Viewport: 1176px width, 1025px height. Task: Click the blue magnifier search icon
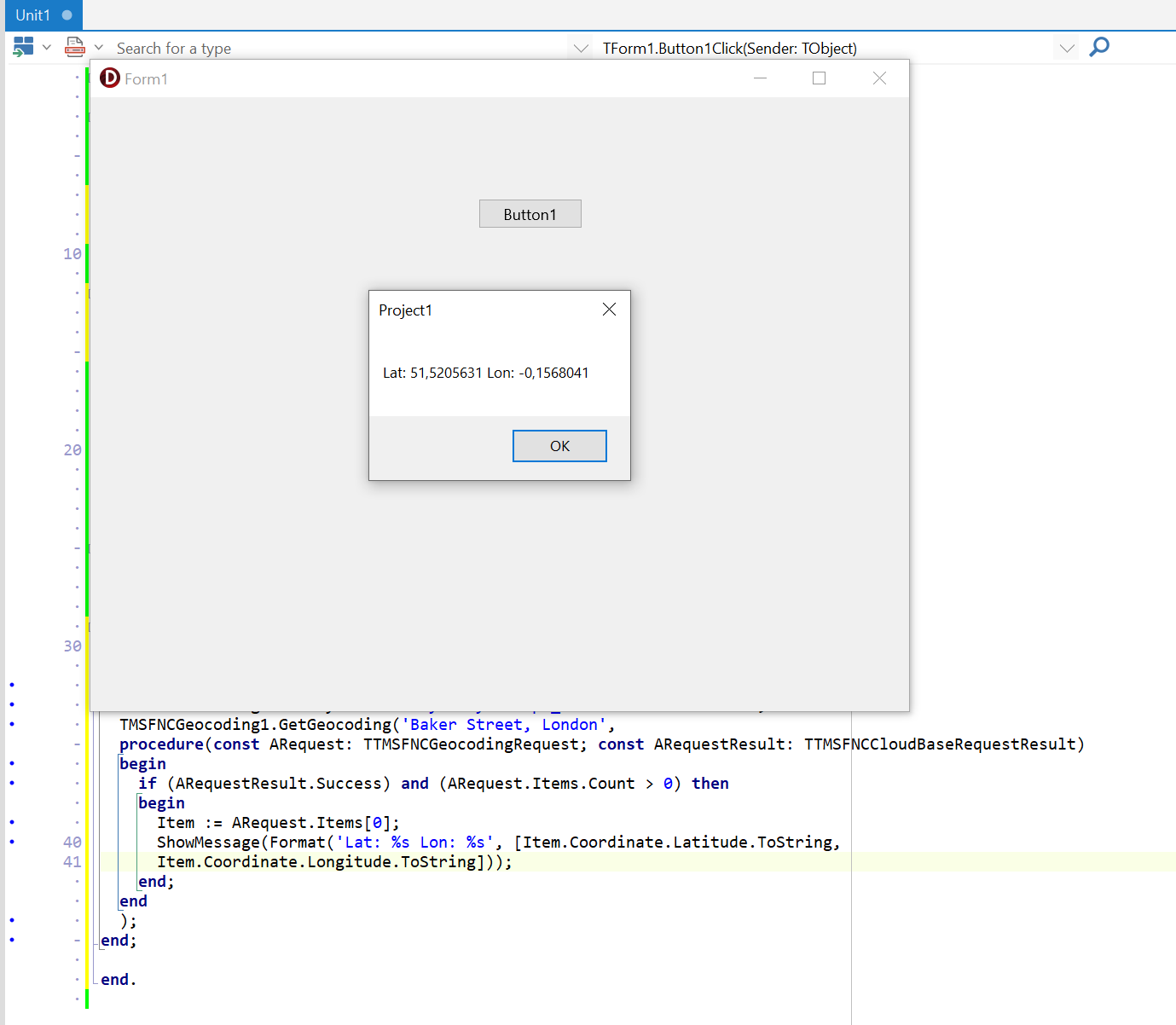tap(1100, 47)
